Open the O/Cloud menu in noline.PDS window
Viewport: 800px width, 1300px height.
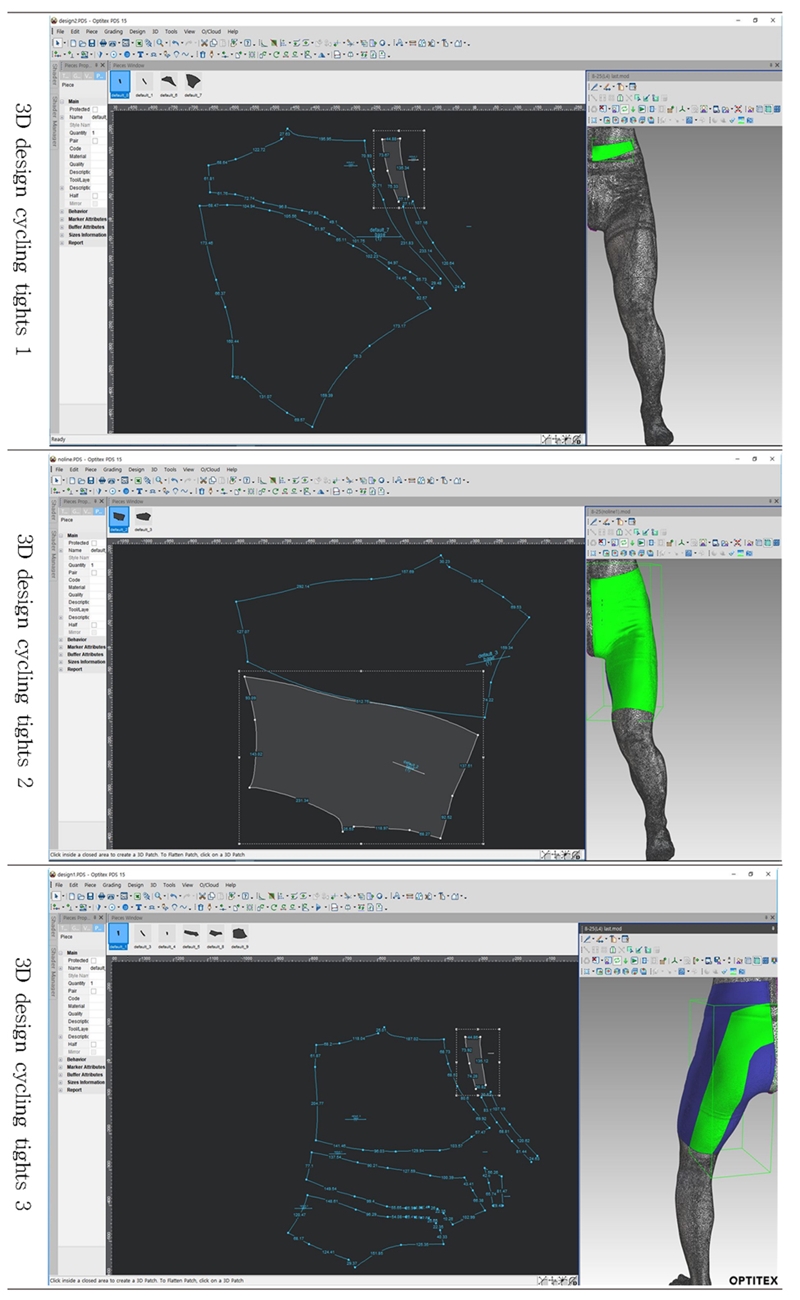209,468
